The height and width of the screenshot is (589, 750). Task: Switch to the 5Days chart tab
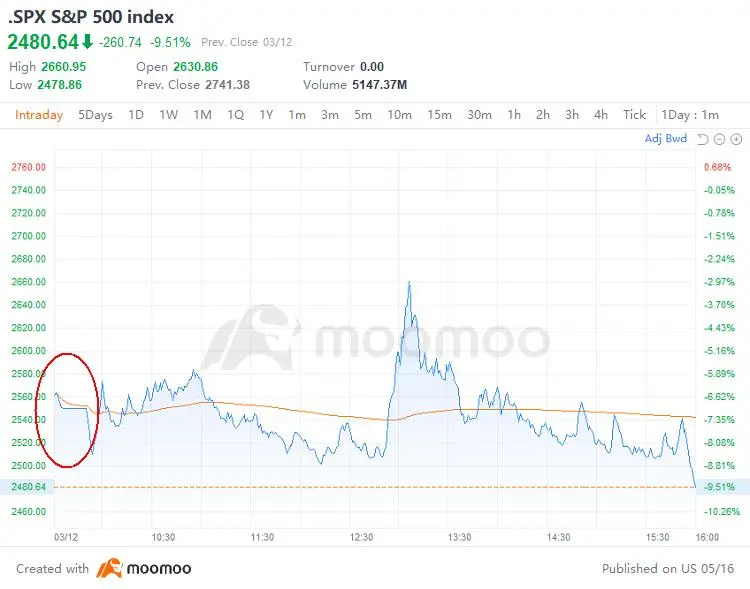coord(95,115)
